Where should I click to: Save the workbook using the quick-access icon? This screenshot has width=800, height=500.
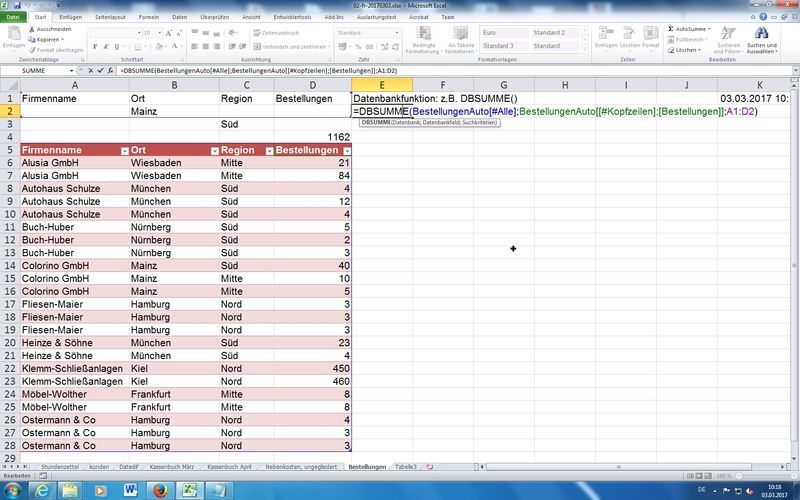pyautogui.click(x=19, y=6)
